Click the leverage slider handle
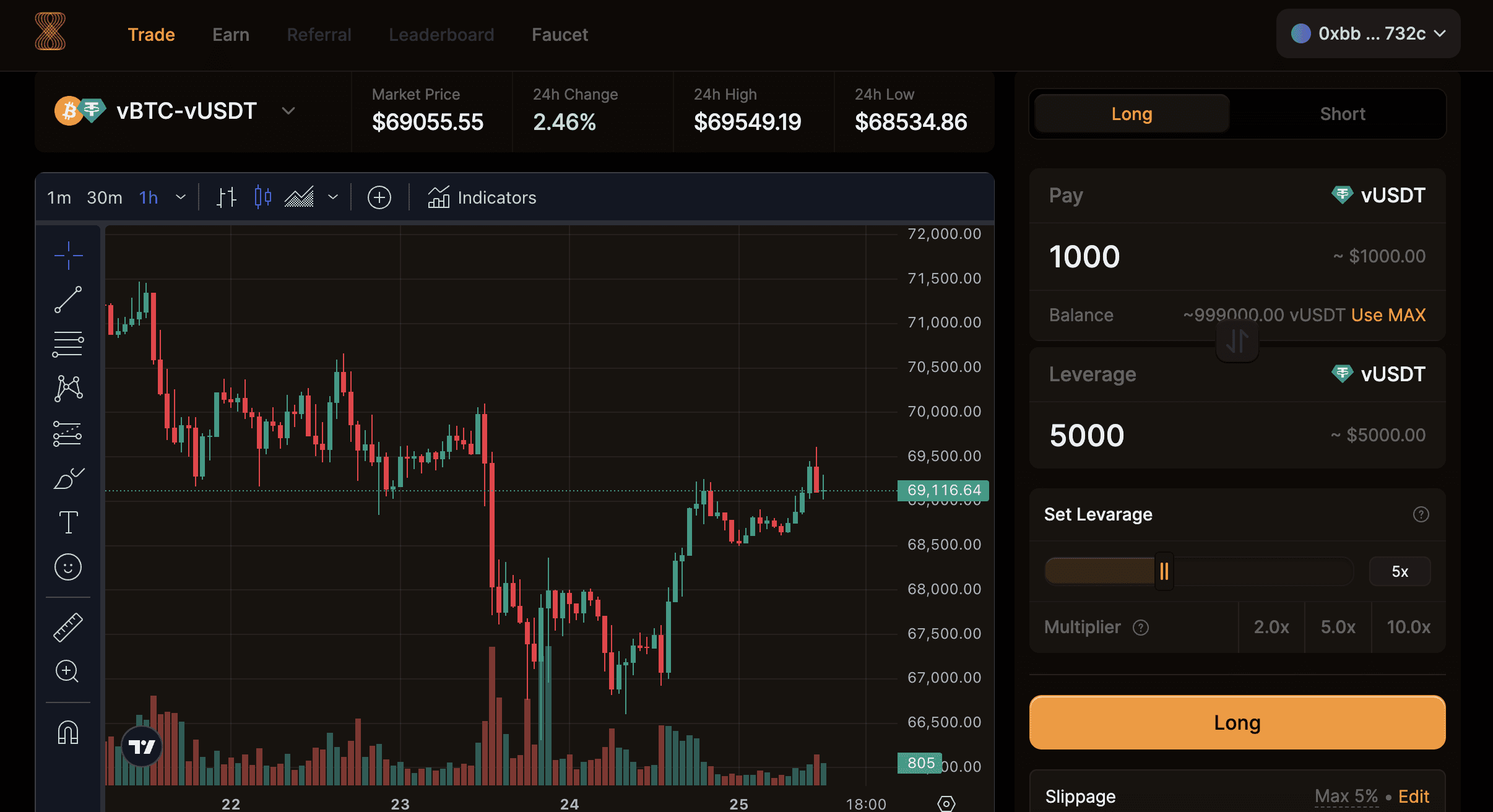Image resolution: width=1493 pixels, height=812 pixels. (1164, 571)
